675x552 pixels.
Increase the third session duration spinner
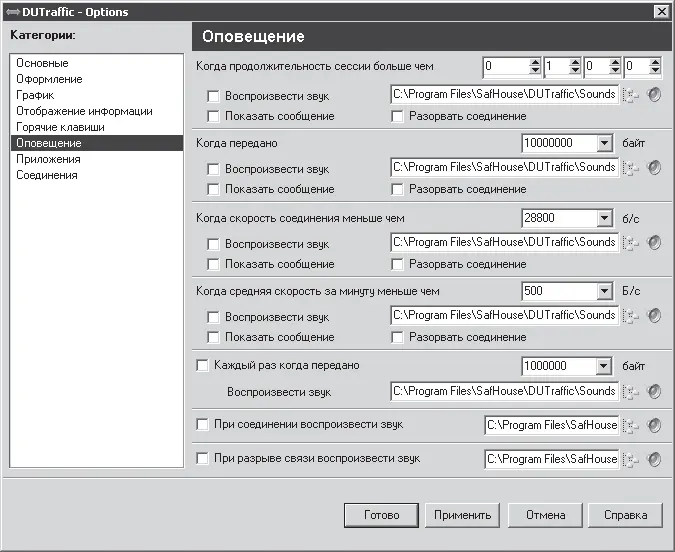[x=615, y=62]
